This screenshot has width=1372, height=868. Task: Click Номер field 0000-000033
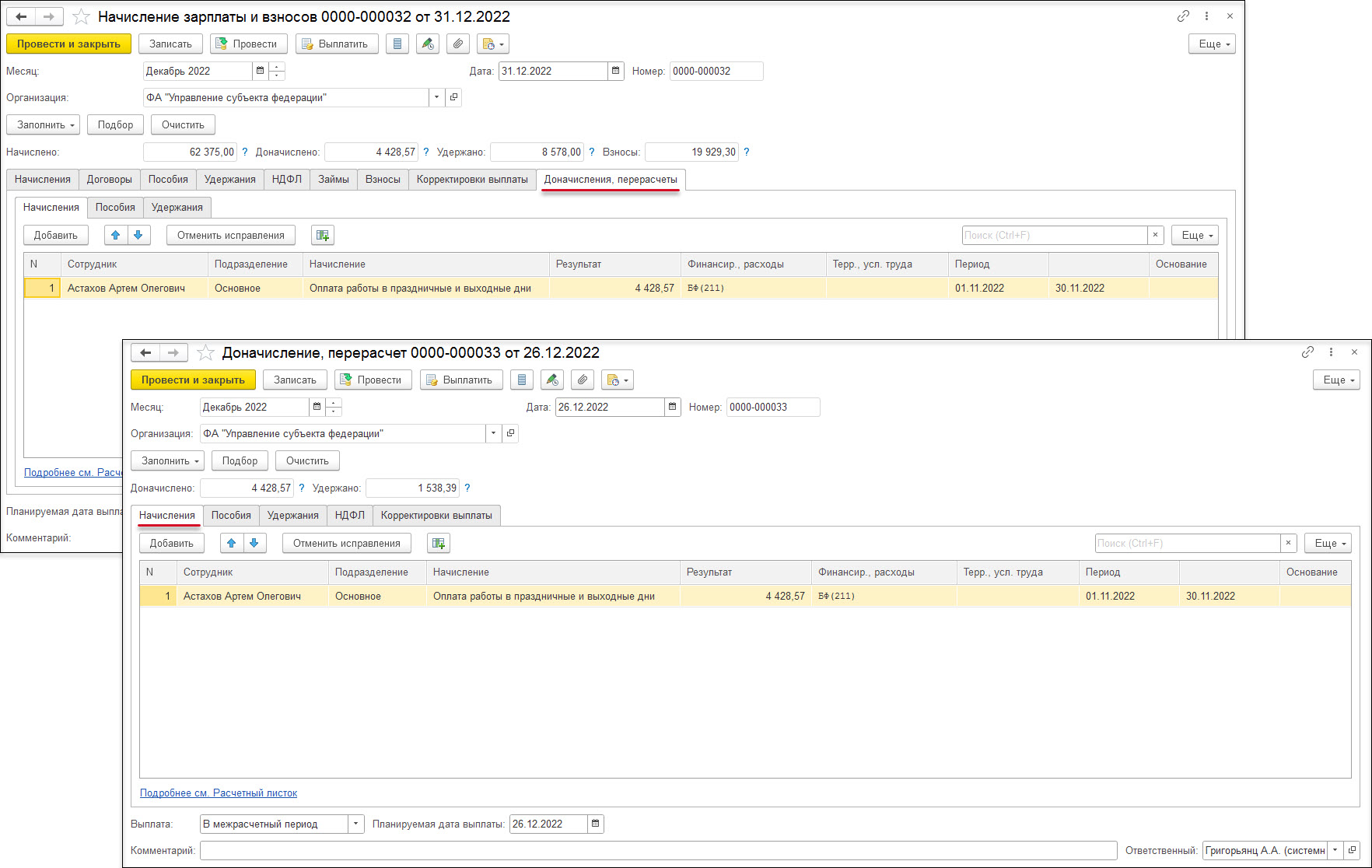(x=773, y=407)
